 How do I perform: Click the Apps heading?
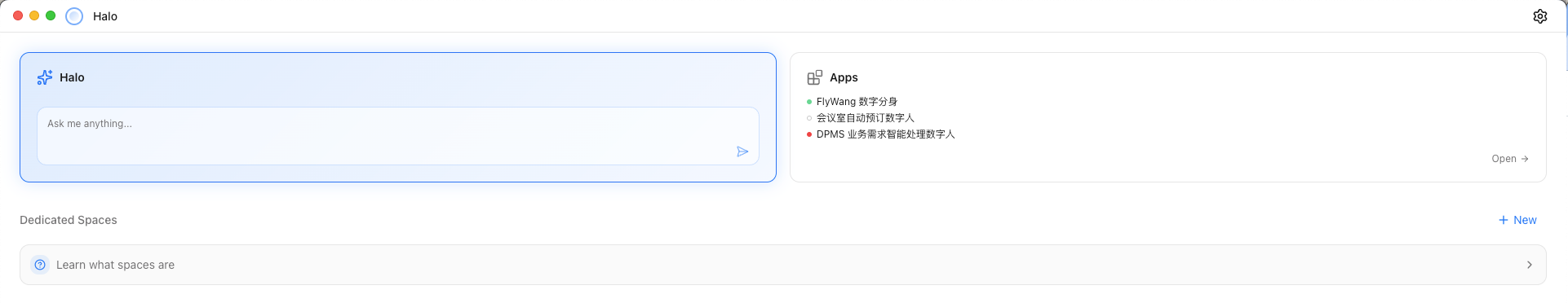pyautogui.click(x=844, y=77)
